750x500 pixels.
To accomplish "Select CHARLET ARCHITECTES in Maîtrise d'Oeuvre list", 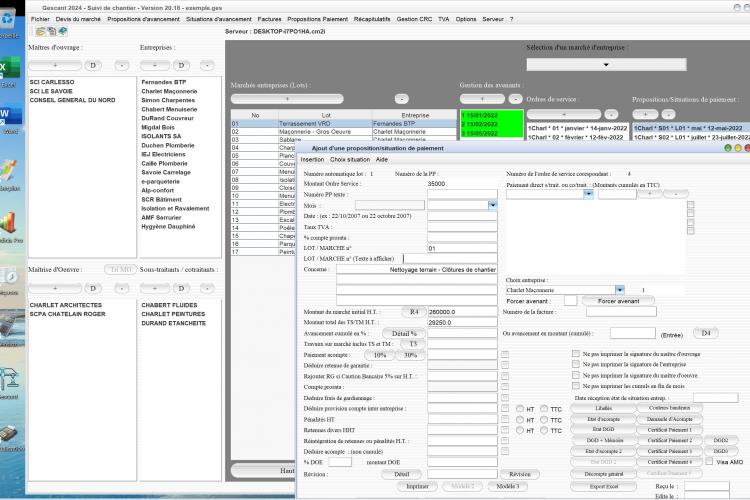I will pyautogui.click(x=66, y=305).
